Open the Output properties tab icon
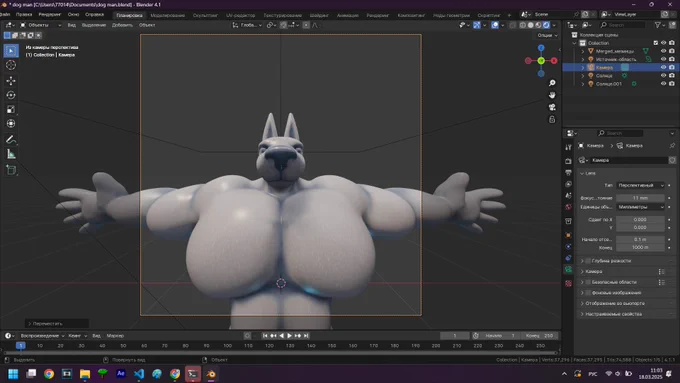This screenshot has height=383, width=680. click(x=568, y=173)
